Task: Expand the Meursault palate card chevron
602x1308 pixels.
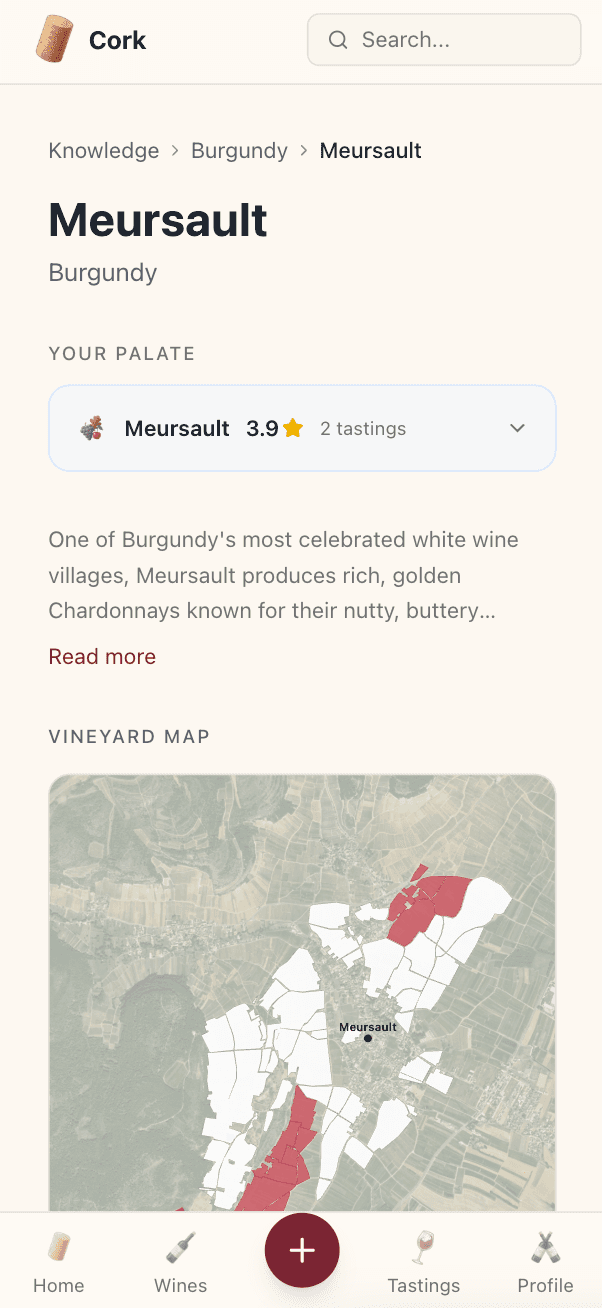Action: point(518,428)
